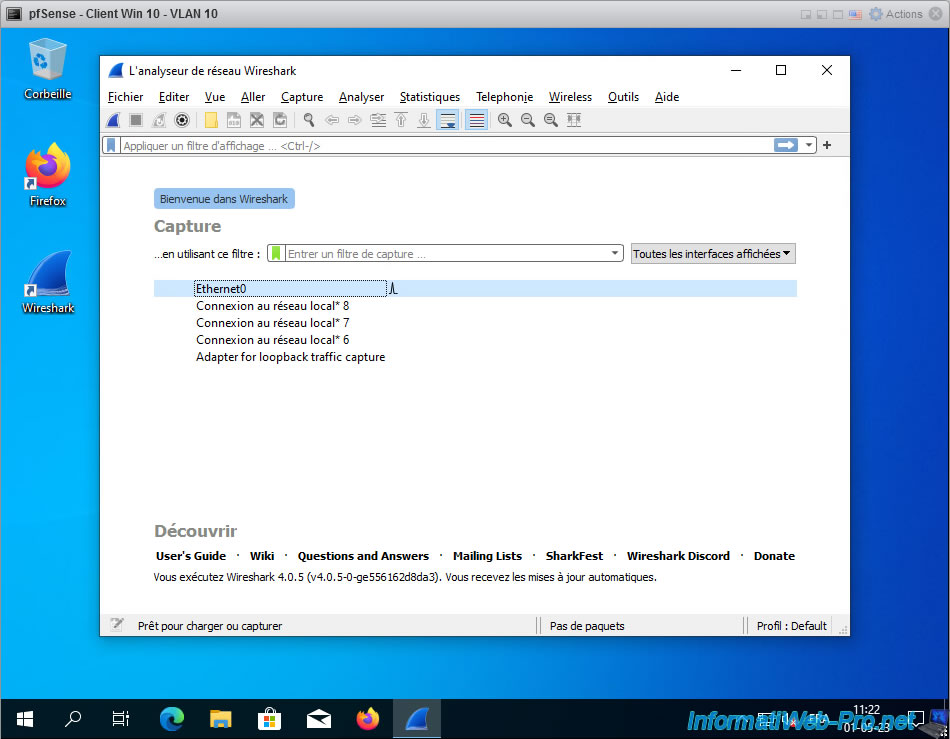Open the Aide menu
950x739 pixels.
click(x=666, y=97)
